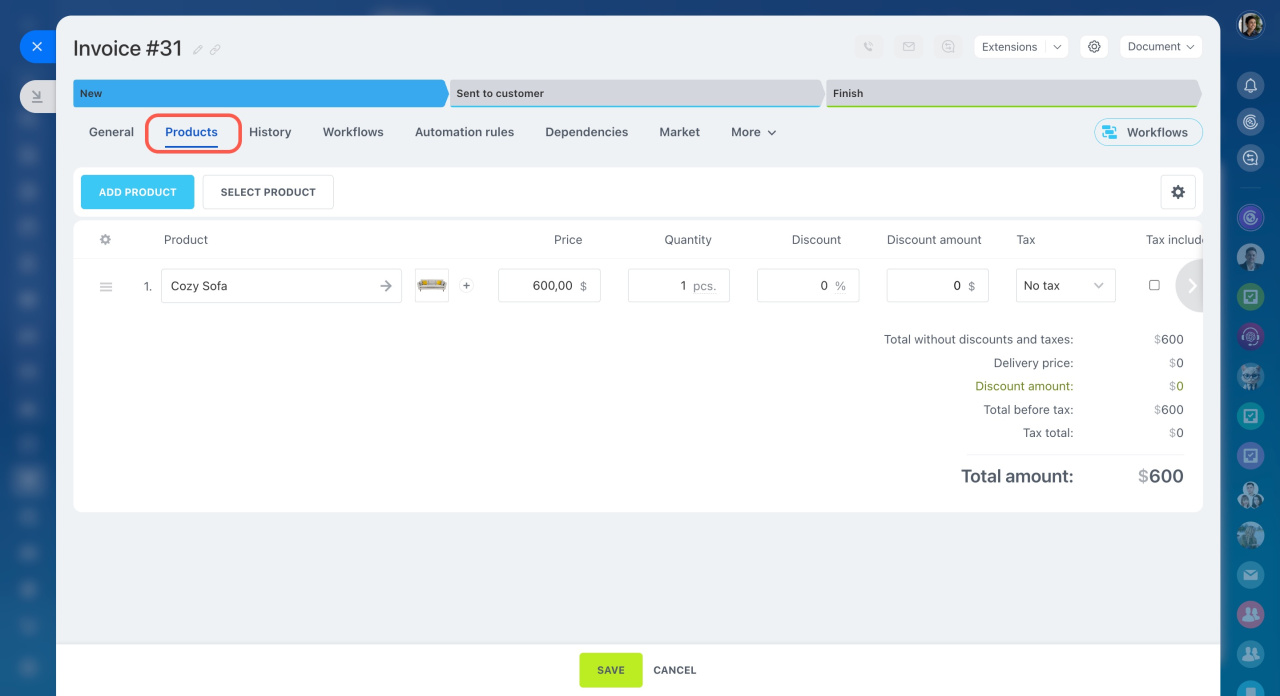Image resolution: width=1280 pixels, height=696 pixels.
Task: Open the notifications bell in the sidebar
Action: click(x=1250, y=86)
